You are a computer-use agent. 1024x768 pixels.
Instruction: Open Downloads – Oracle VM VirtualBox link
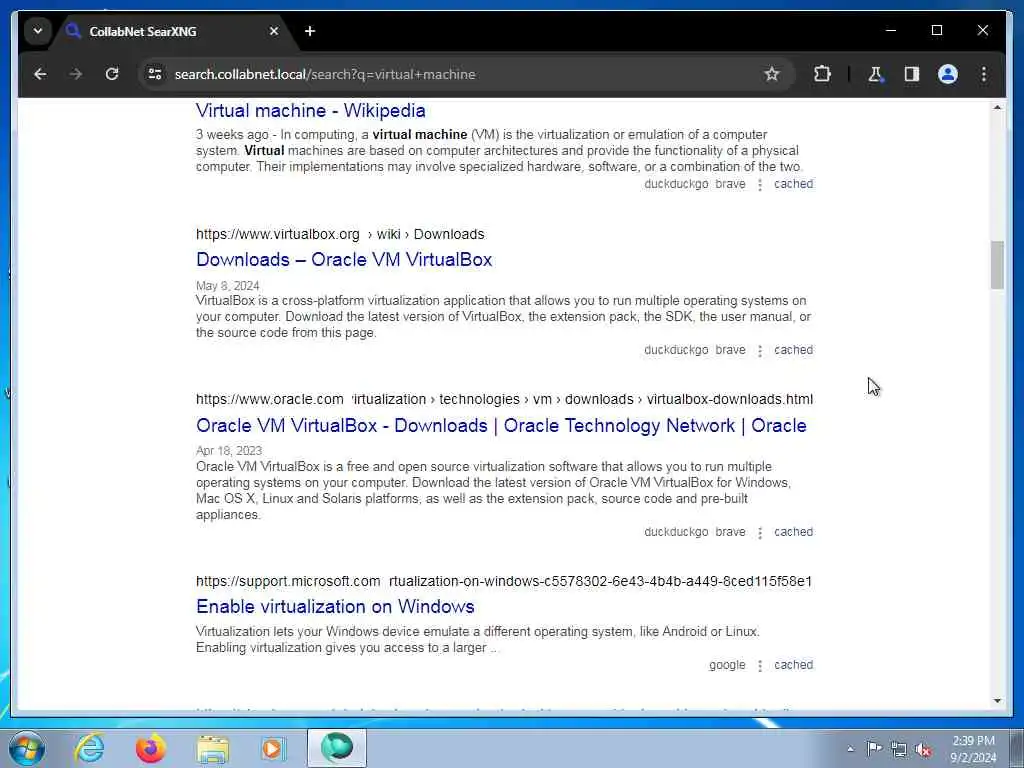pos(344,259)
